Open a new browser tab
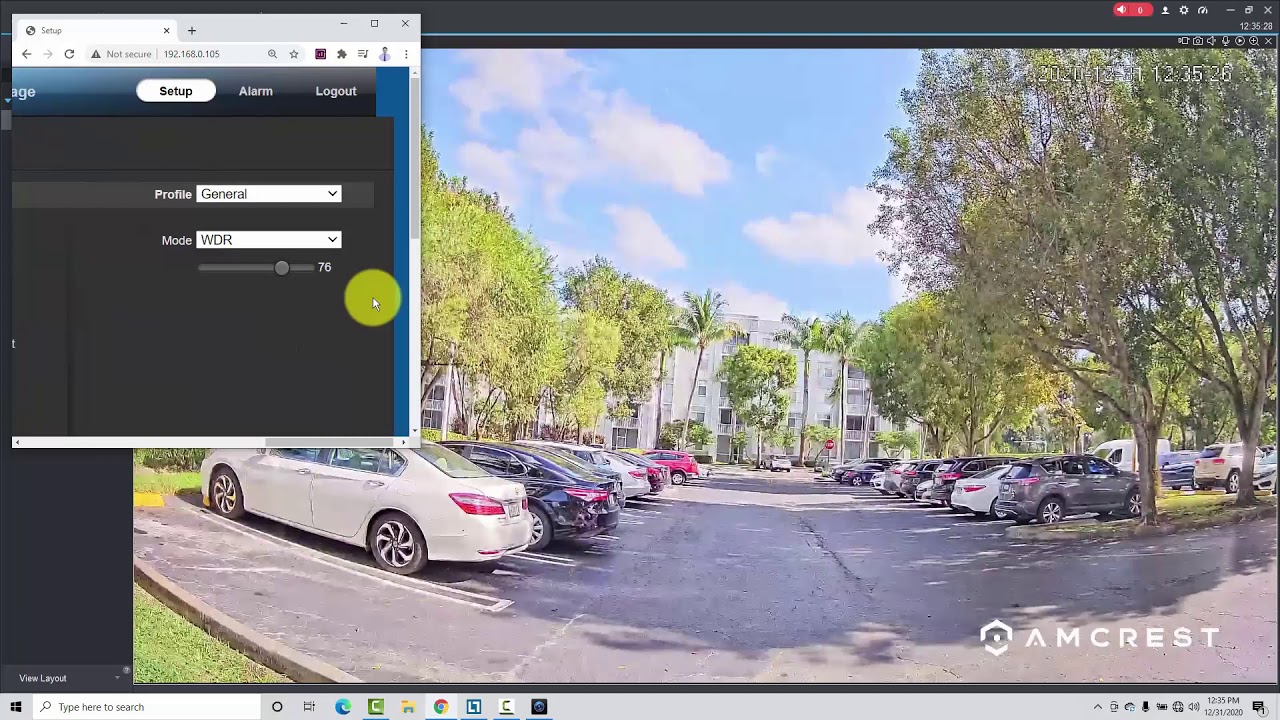This screenshot has width=1280, height=720. [192, 31]
